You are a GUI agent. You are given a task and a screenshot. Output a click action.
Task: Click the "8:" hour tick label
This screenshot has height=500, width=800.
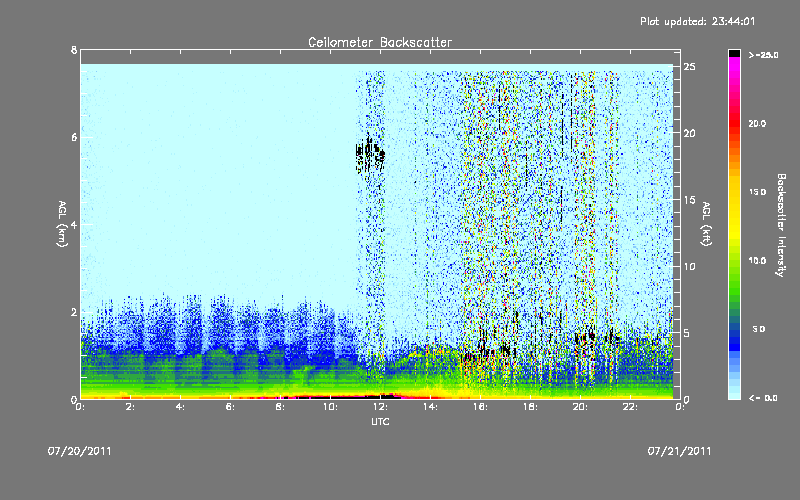(x=281, y=407)
